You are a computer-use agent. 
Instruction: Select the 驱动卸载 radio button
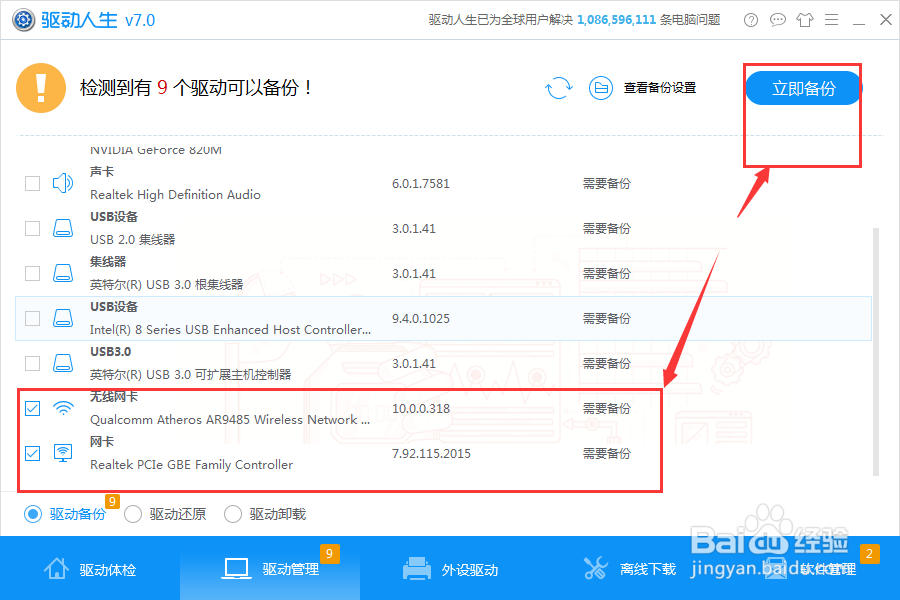coord(232,514)
